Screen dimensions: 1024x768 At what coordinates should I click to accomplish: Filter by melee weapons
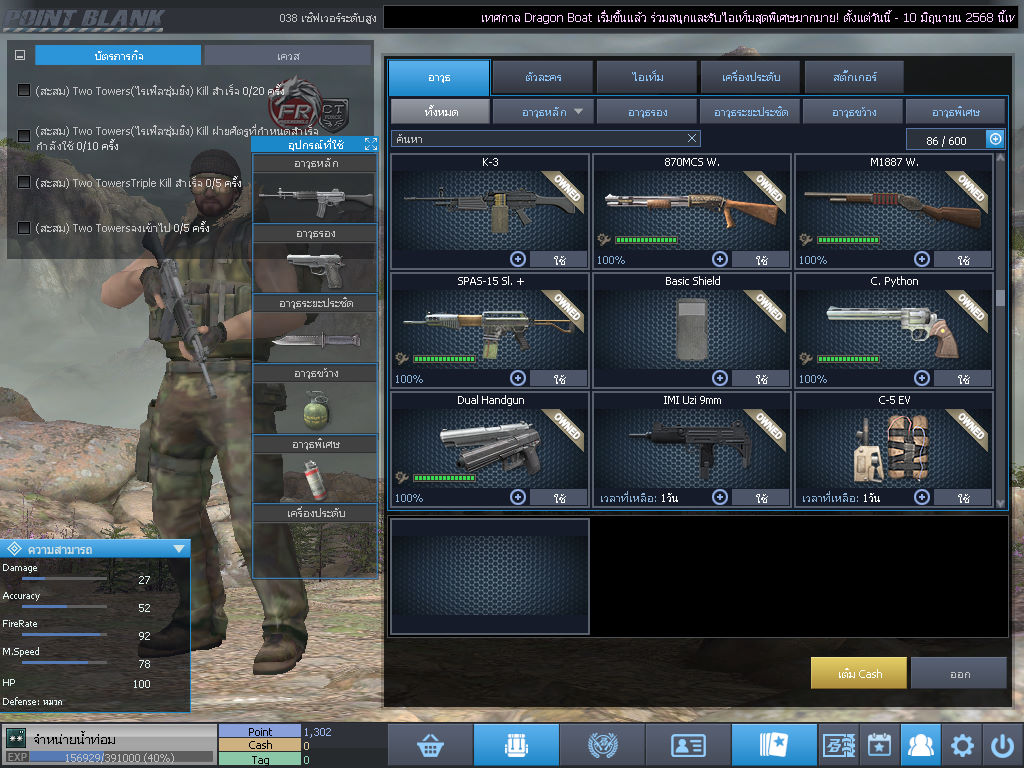[751, 112]
